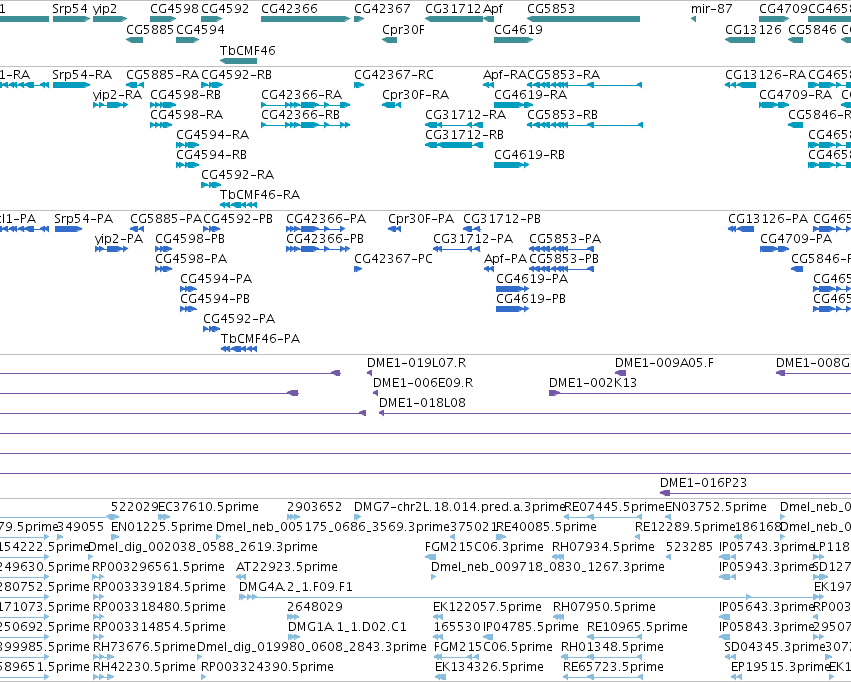851x682 pixels.
Task: Click the CG5885 gene label
Action: (x=150, y=30)
